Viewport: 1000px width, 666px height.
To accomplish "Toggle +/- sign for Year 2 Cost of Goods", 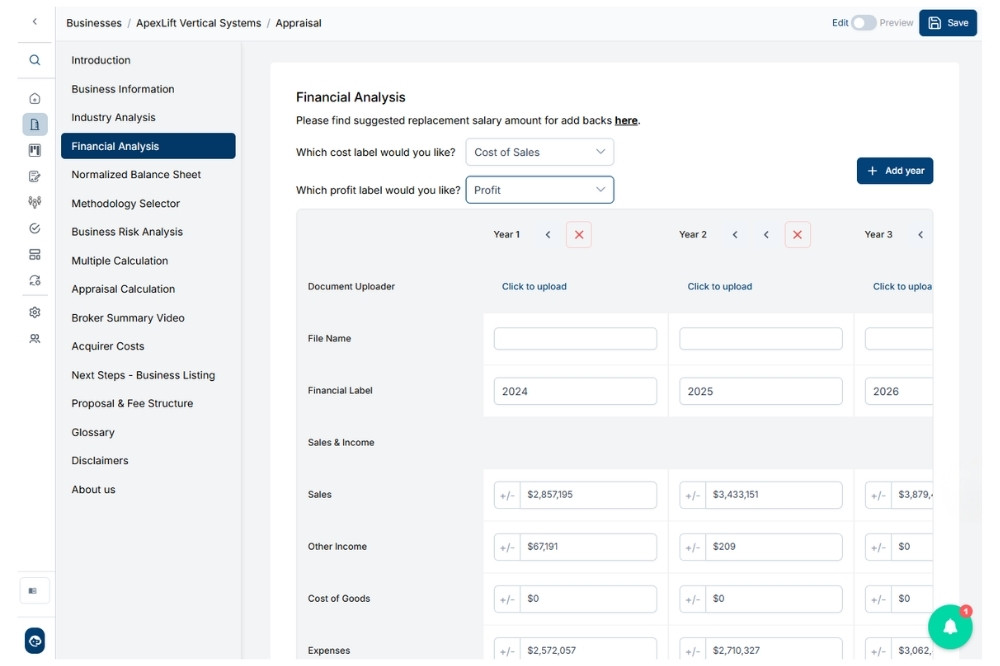I will pyautogui.click(x=693, y=599).
